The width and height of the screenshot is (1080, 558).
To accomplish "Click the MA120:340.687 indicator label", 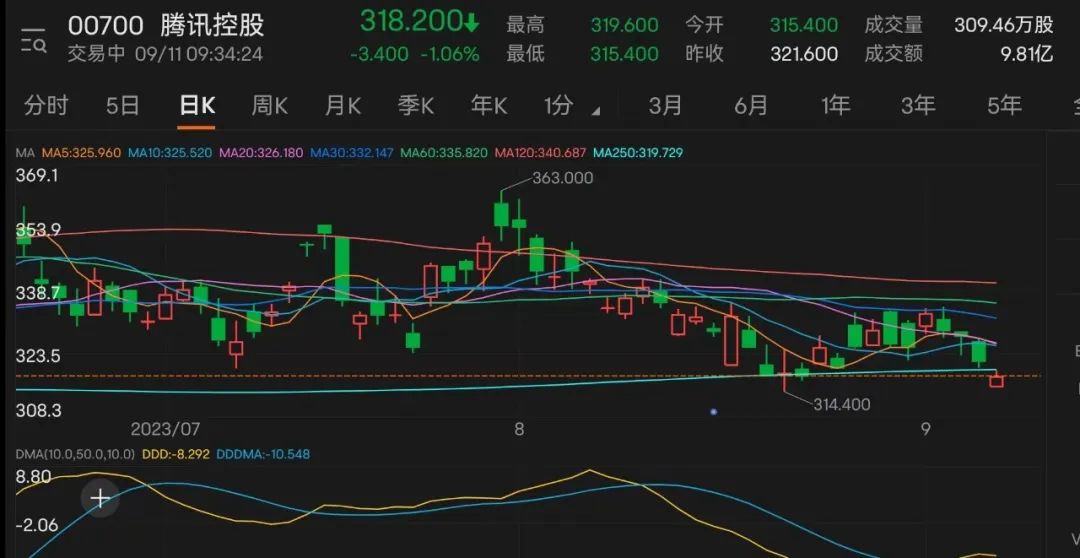I will point(540,152).
